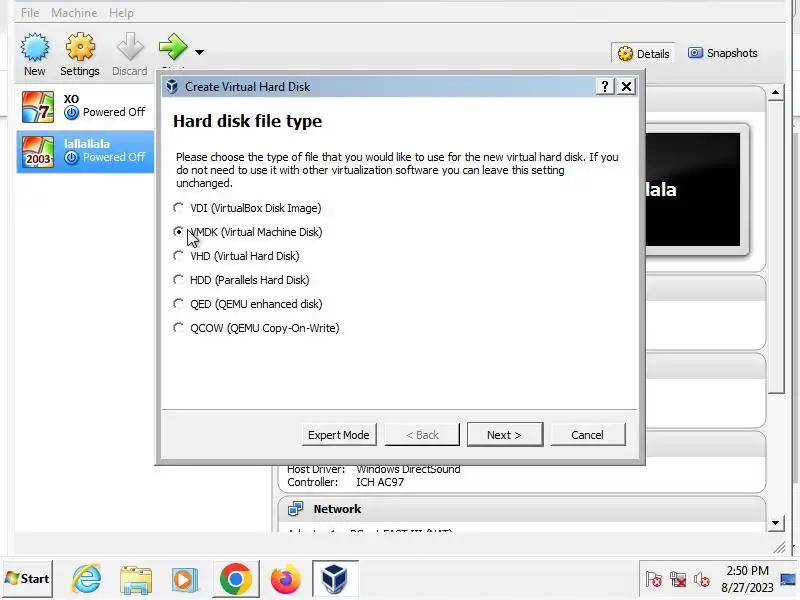Select VDI (VirtualBox Disk Image) option
This screenshot has height=600, width=800.
click(247, 208)
